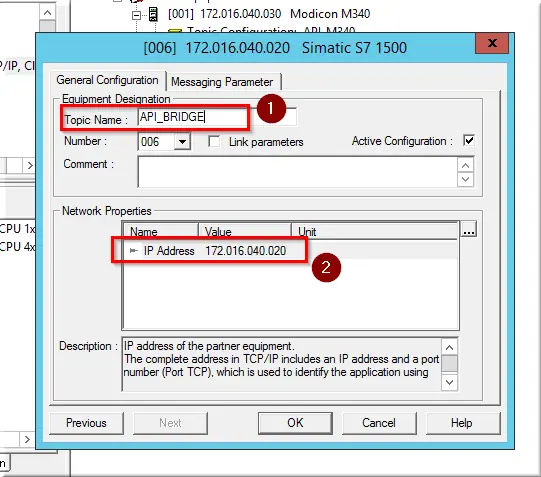Viewport: 541px width, 477px height.
Task: Switch to the Messaging Parameter tab
Action: (222, 82)
